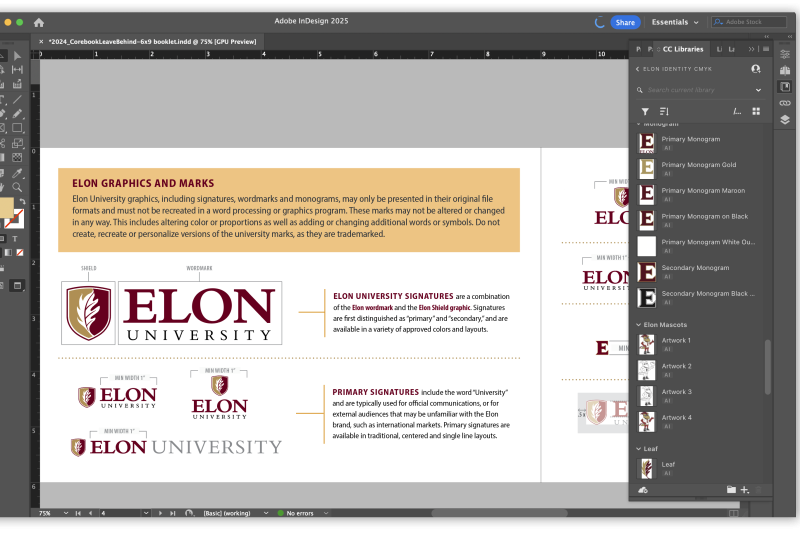Collapse the Elon Mascots group
Screen dimensions: 800x533
click(638, 324)
